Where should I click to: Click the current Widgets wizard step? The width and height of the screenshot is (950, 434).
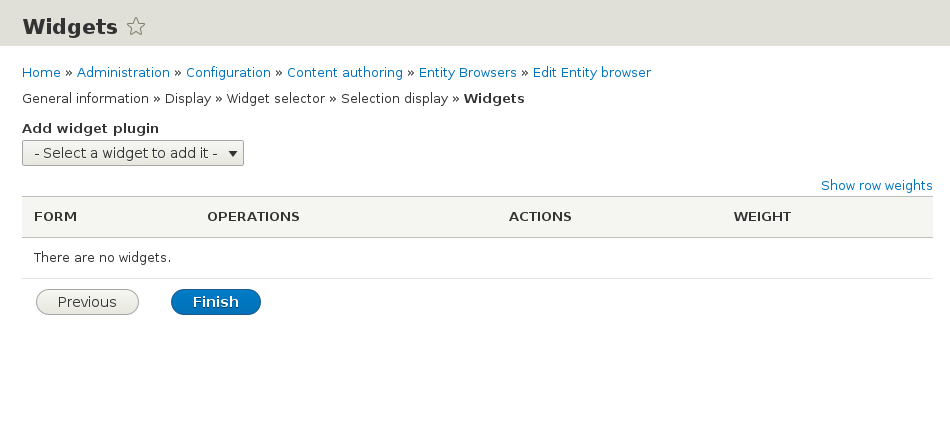494,98
